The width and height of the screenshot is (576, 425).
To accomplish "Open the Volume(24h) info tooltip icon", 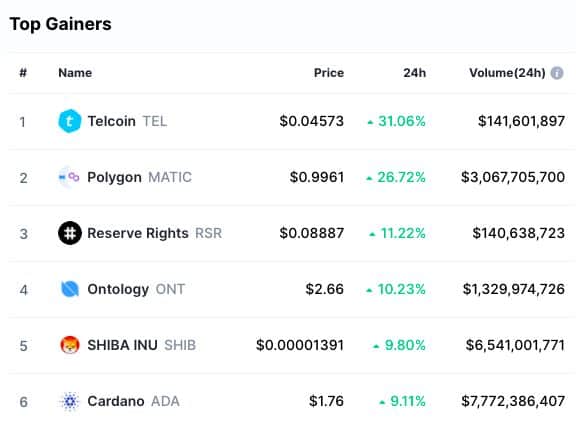I will click(557, 73).
